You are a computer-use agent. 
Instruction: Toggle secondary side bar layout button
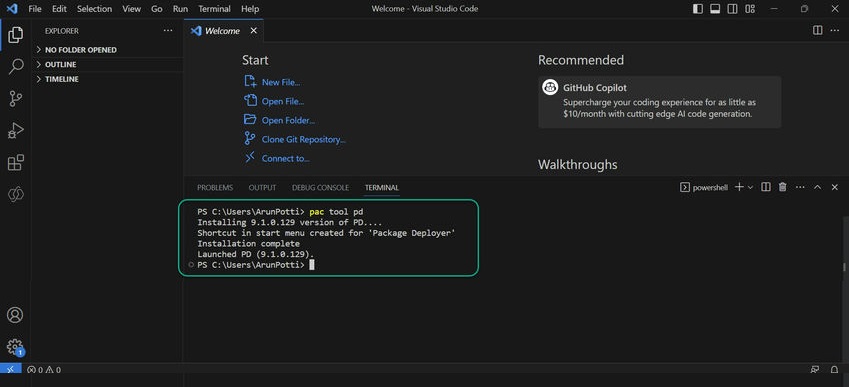pos(732,9)
